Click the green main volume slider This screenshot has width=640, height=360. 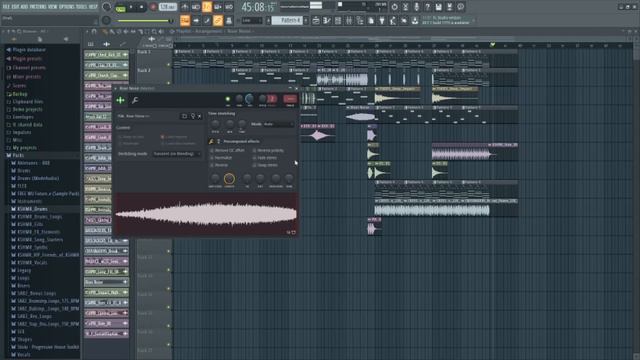(x=144, y=21)
